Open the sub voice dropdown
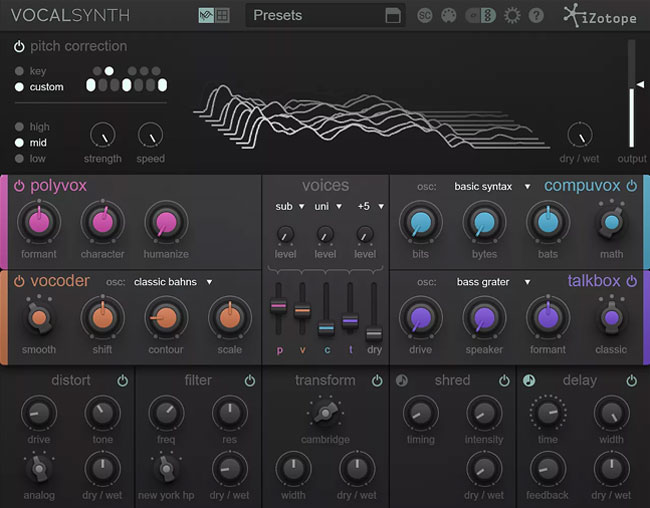This screenshot has height=508, width=650. pos(289,206)
